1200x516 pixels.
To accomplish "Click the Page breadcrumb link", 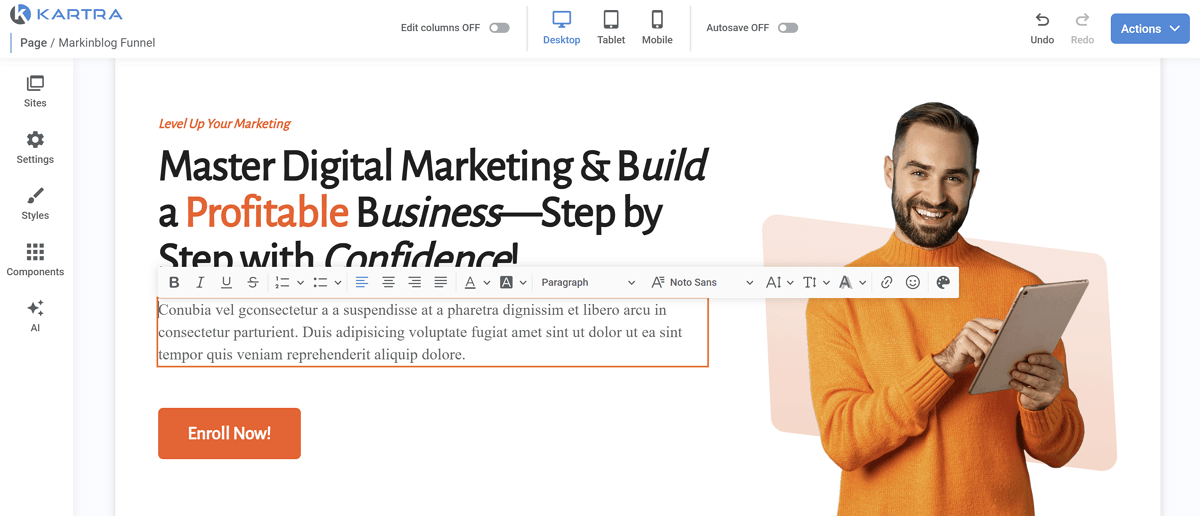I will [x=33, y=43].
